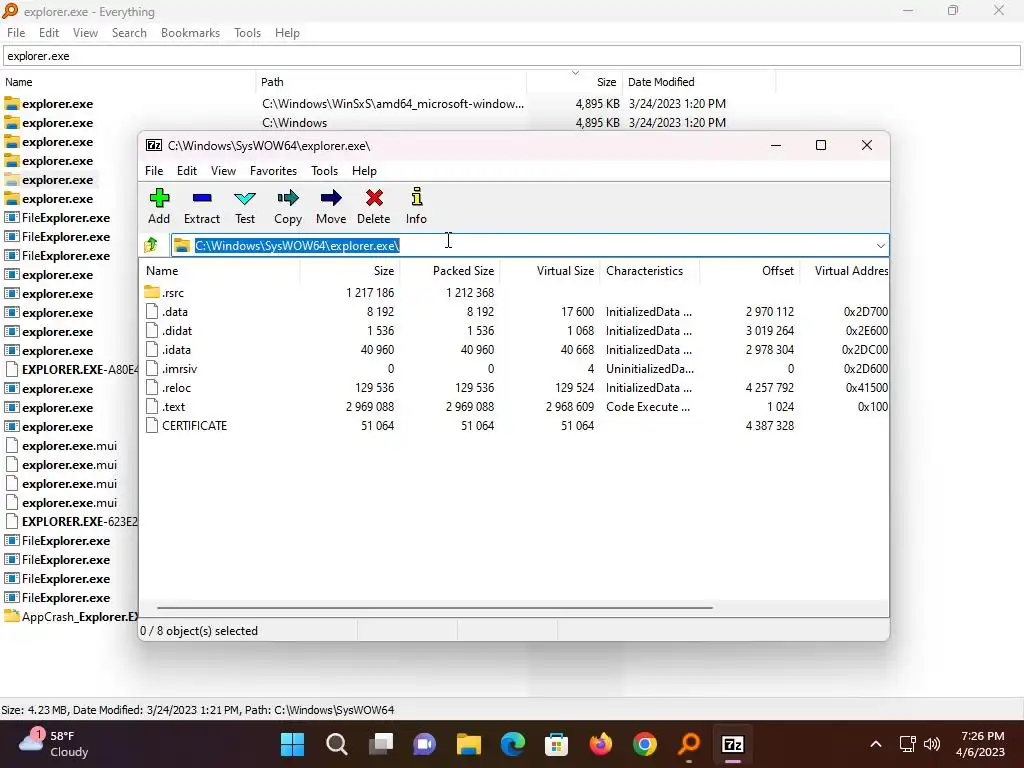Open Microsoft Store from taskbar
Screen dimensions: 1024x768
coord(556,744)
